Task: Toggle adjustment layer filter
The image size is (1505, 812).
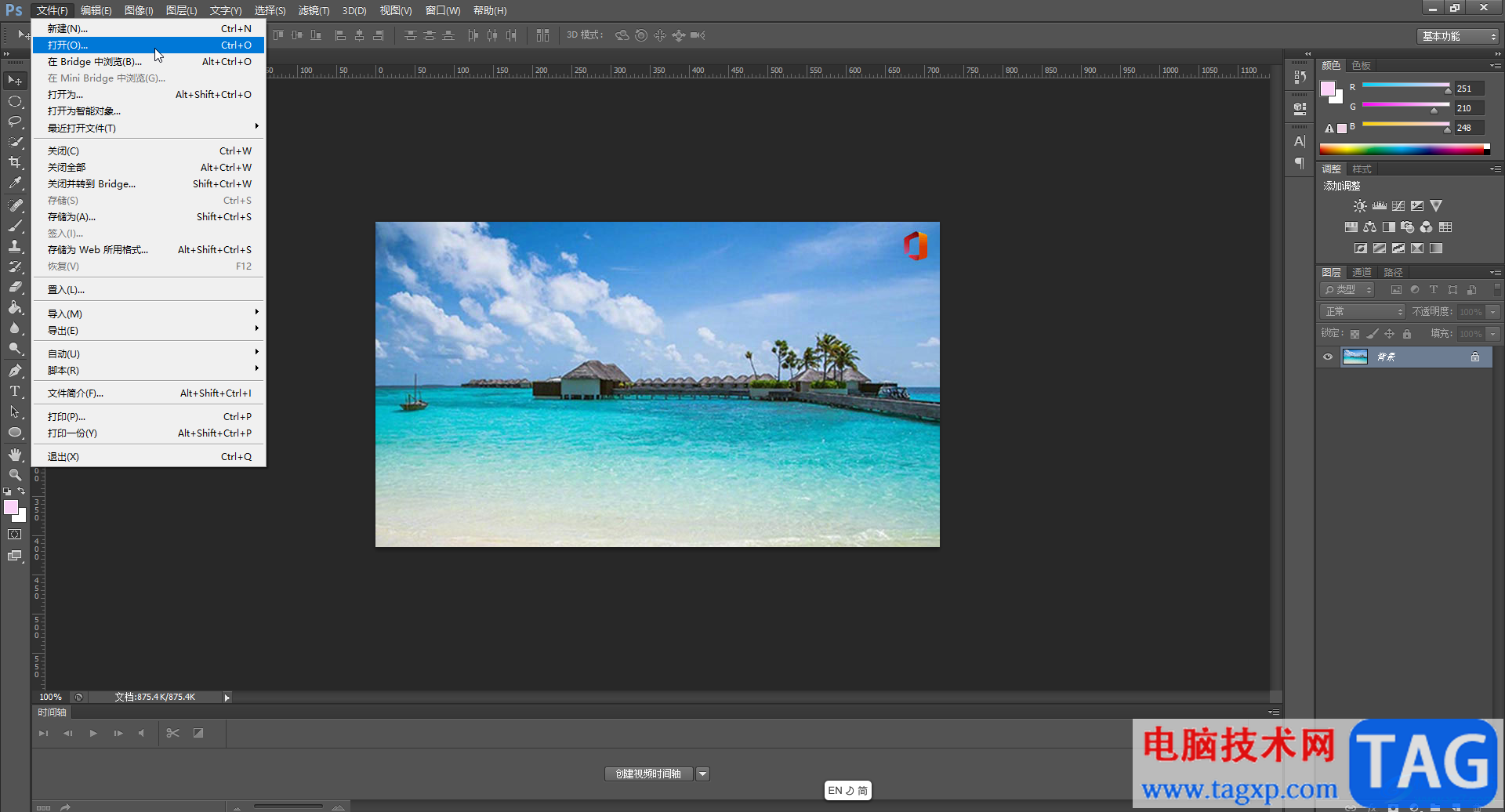Action: point(1415,290)
